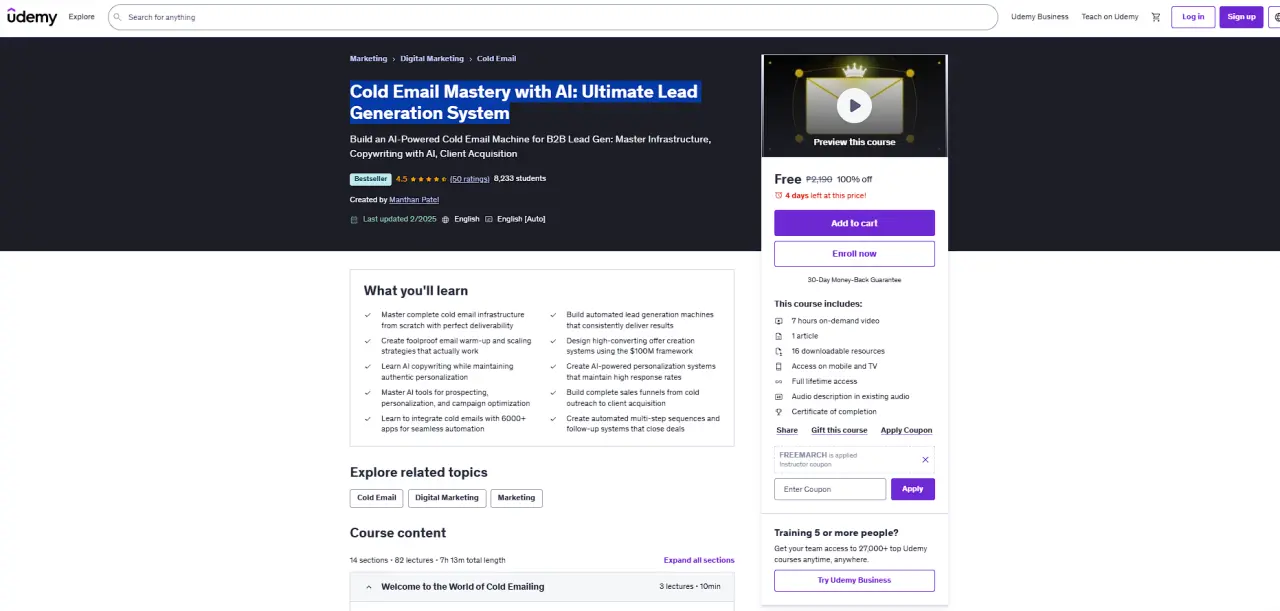Click the course title heading
This screenshot has width=1280, height=611.
pos(524,102)
